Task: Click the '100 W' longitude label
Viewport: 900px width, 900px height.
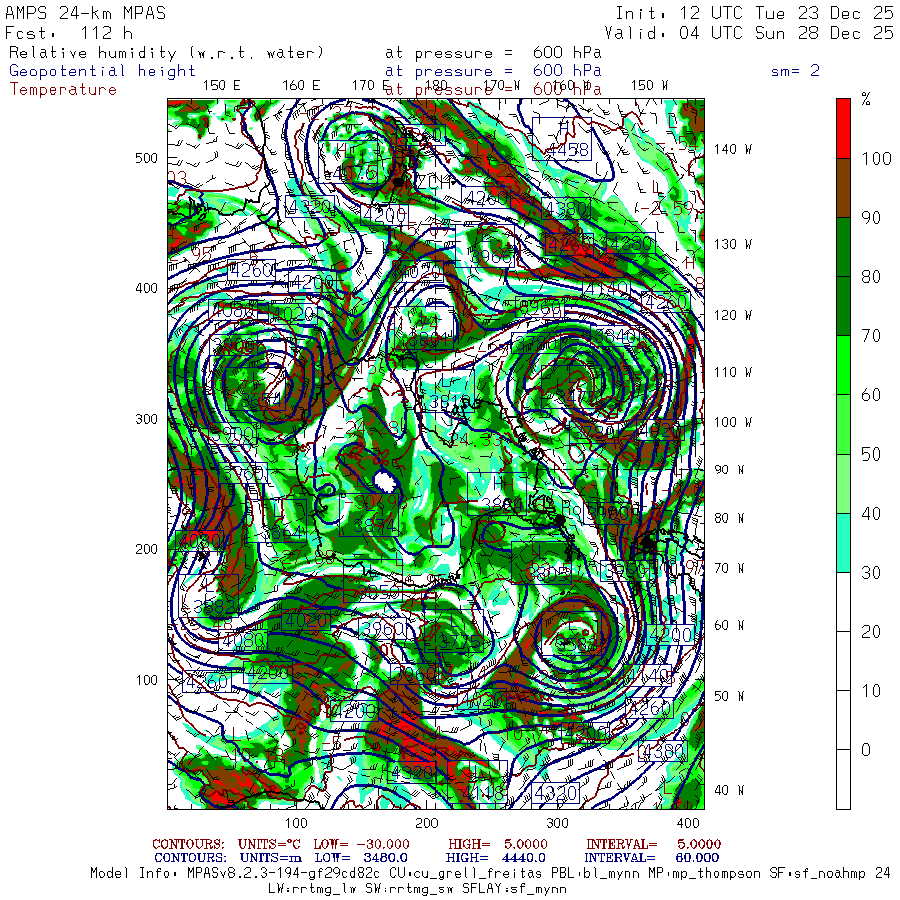Action: coord(732,422)
